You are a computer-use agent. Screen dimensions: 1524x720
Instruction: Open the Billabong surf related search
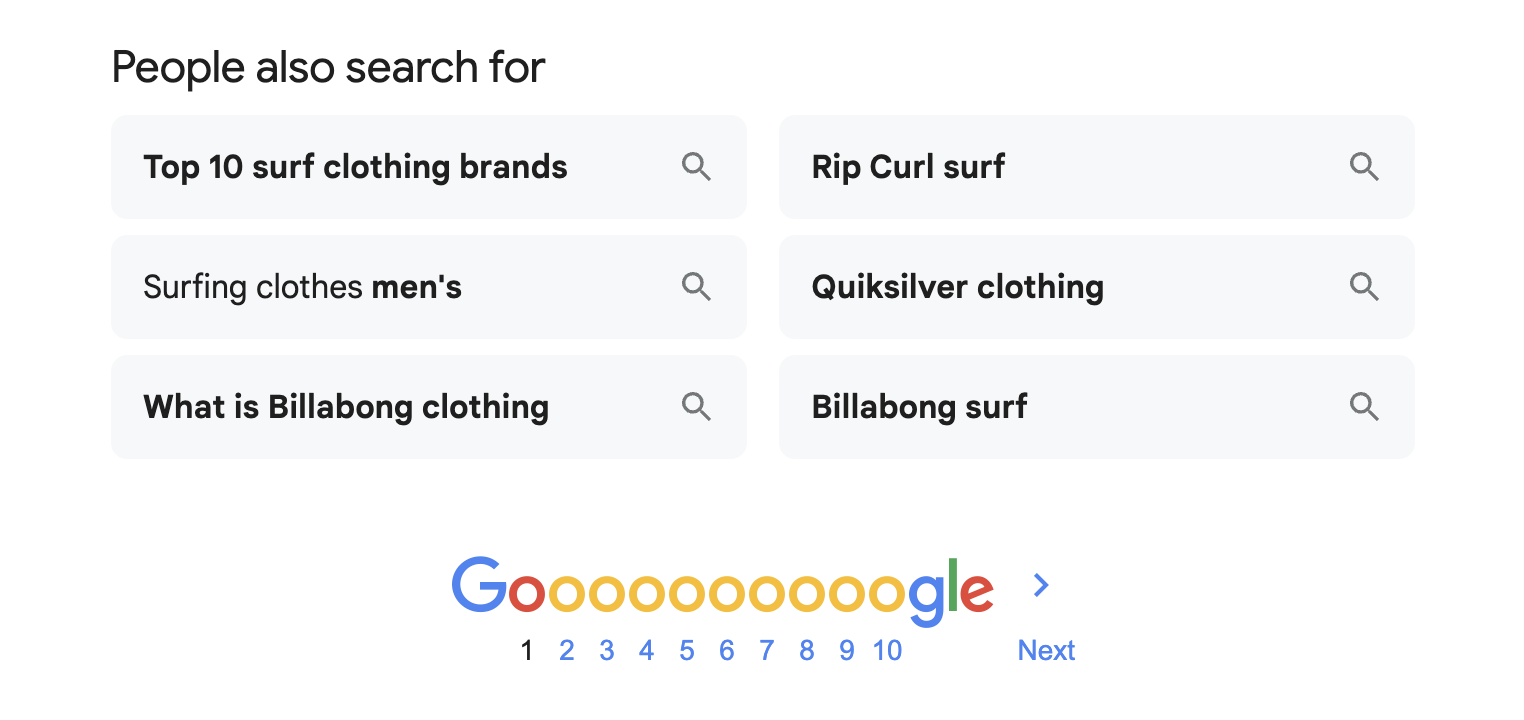[x=919, y=407]
